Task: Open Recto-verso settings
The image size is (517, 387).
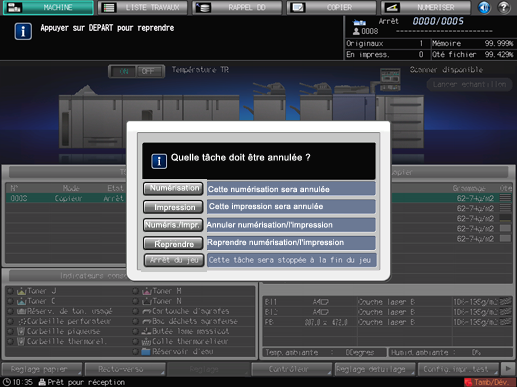Action: tap(125, 369)
